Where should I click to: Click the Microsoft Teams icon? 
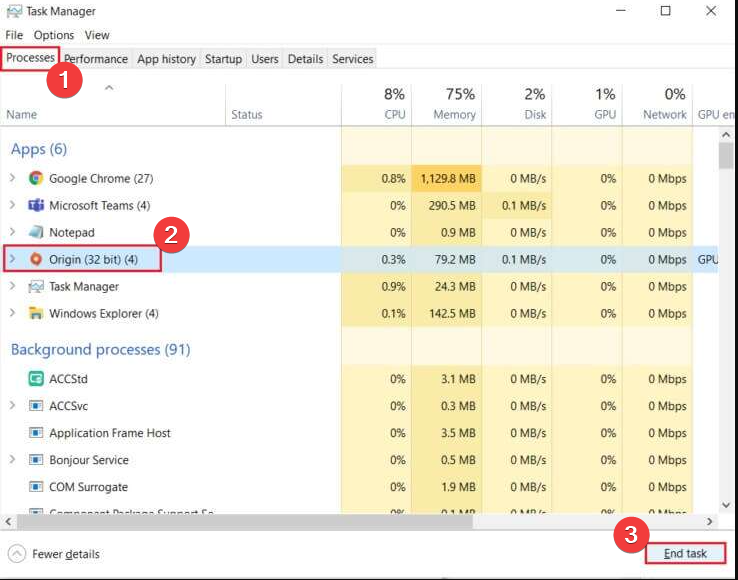coord(36,205)
